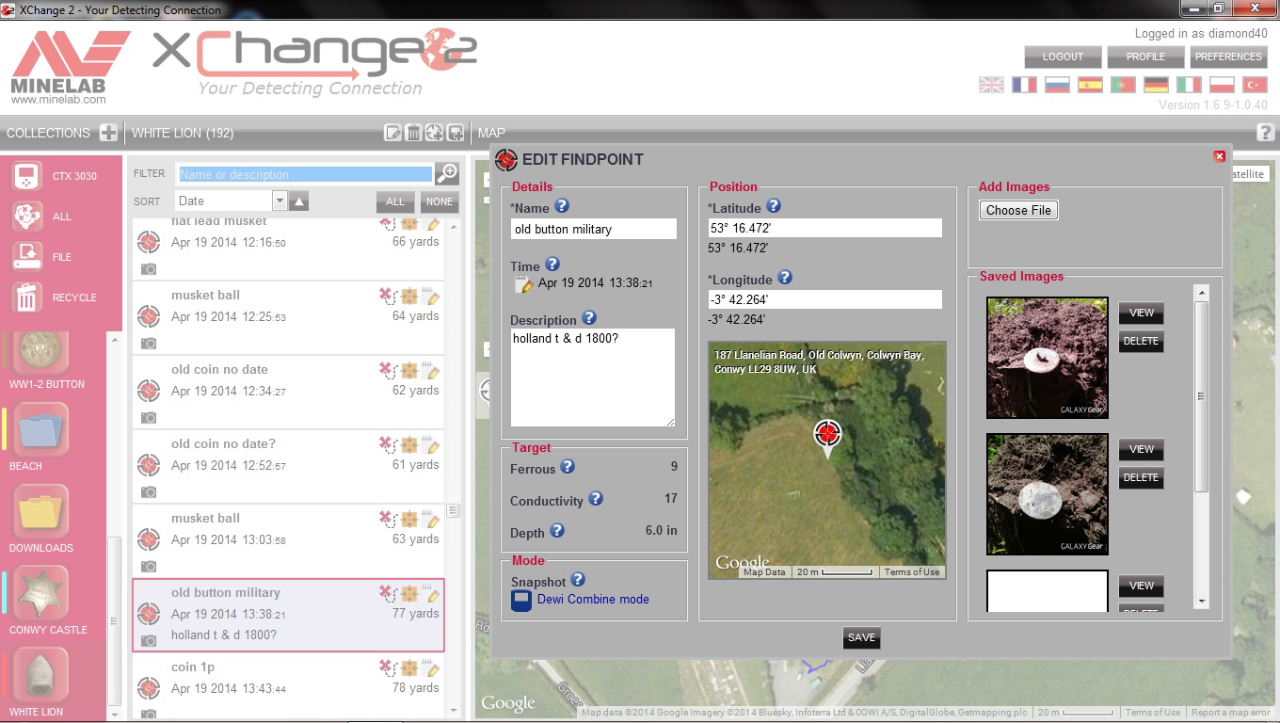Click camera icon on musket ball 13:03 row
This screenshot has height=723, width=1280.
pyautogui.click(x=148, y=566)
